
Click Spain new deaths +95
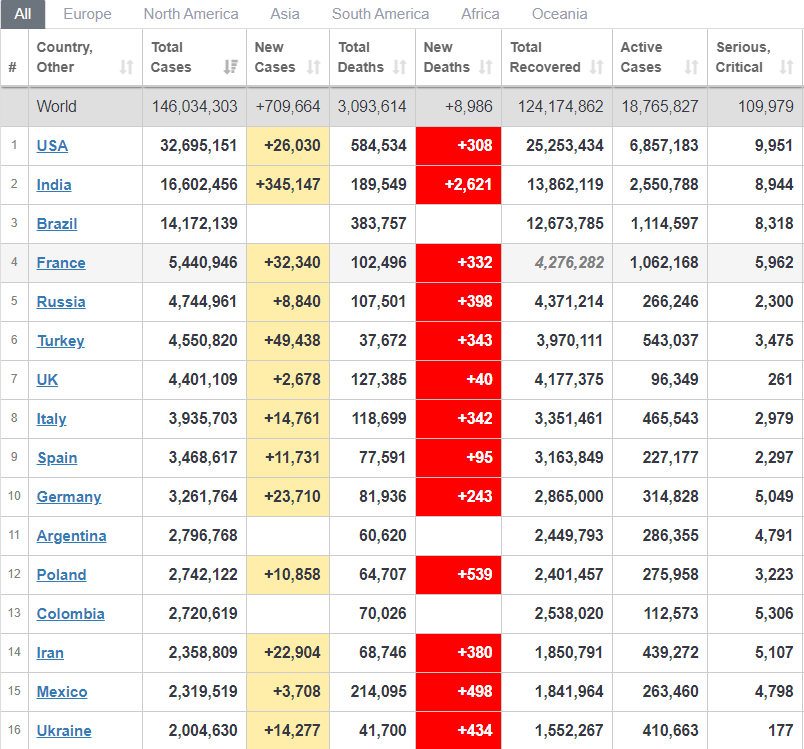click(x=479, y=458)
